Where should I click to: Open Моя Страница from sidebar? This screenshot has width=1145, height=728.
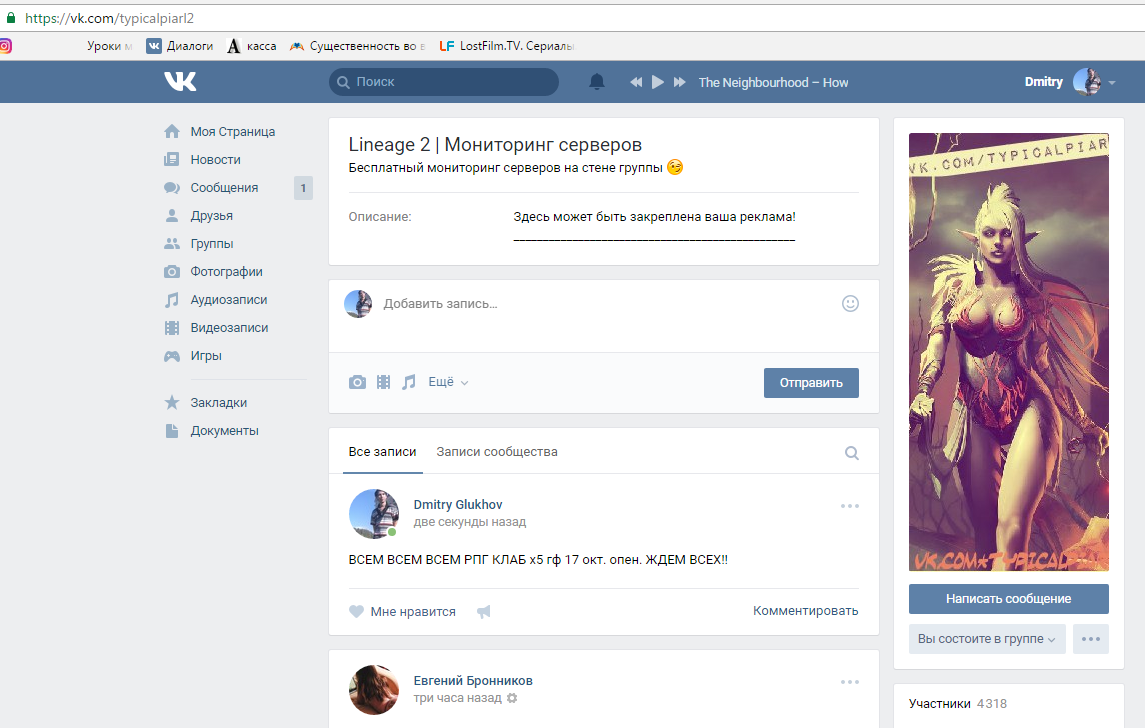click(x=233, y=131)
